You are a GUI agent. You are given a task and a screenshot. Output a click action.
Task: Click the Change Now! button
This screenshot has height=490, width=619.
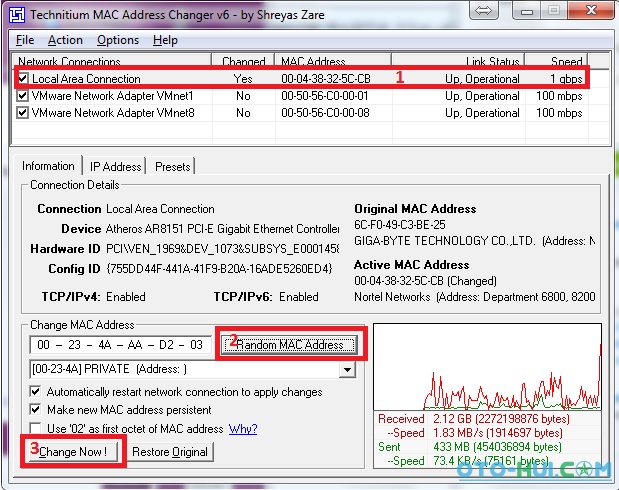tap(73, 452)
